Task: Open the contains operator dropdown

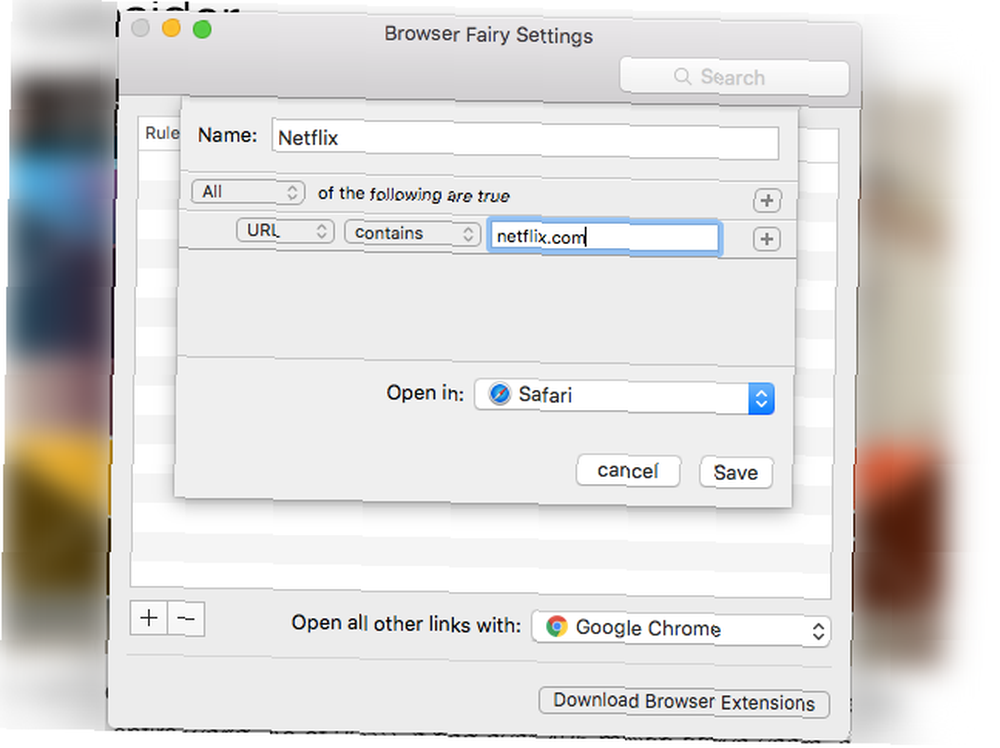Action: pos(412,233)
